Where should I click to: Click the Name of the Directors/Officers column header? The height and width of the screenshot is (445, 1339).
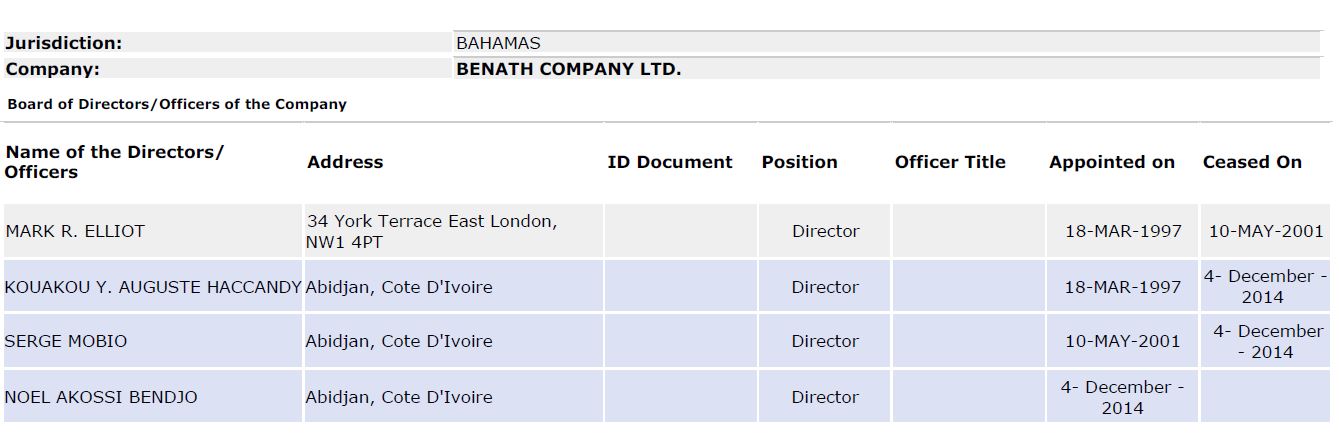[x=114, y=162]
